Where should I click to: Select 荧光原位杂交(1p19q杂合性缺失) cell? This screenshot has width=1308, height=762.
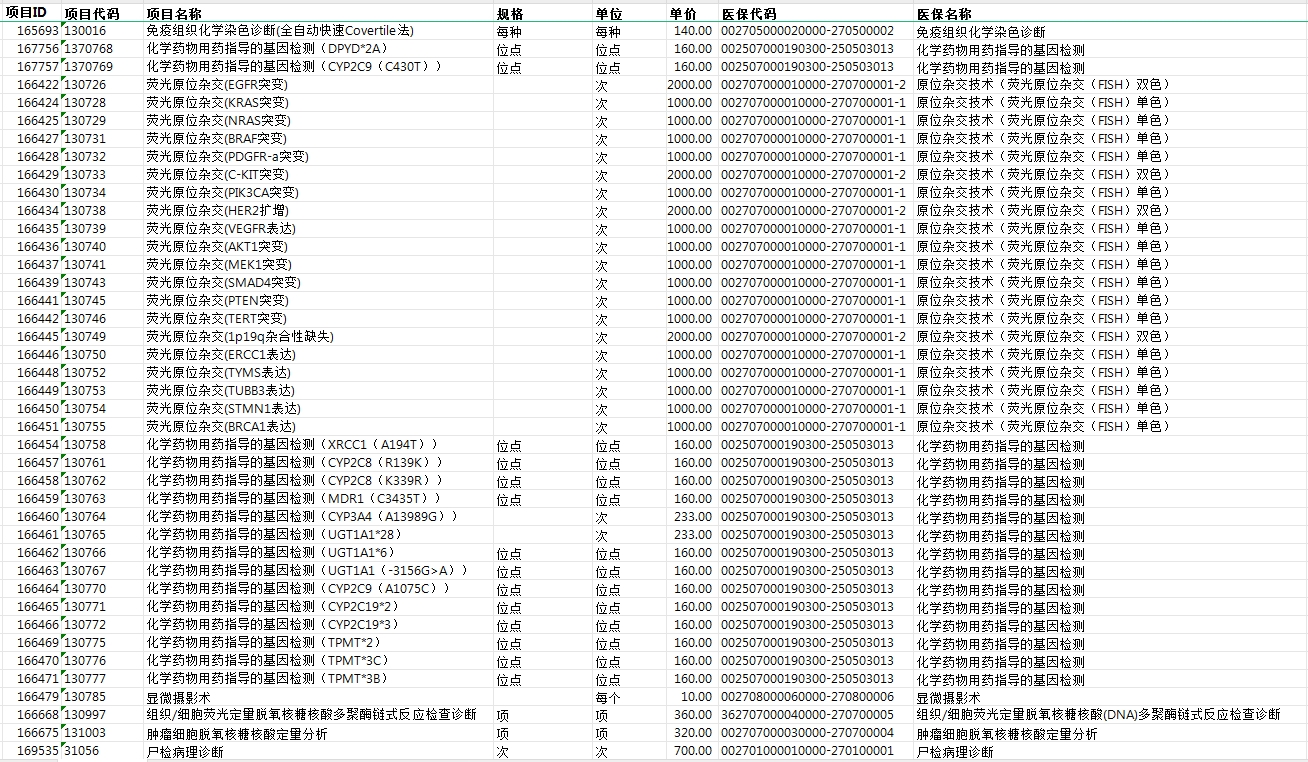pyautogui.click(x=240, y=337)
